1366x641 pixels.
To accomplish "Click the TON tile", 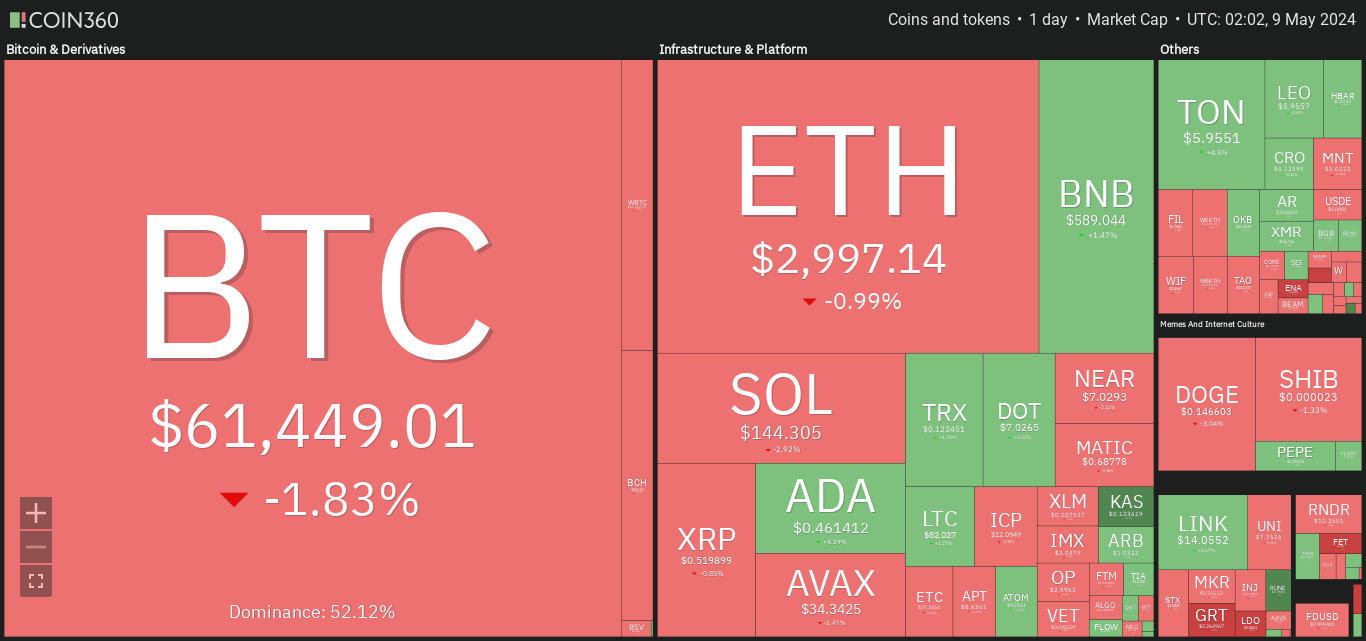I will click(x=1211, y=124).
